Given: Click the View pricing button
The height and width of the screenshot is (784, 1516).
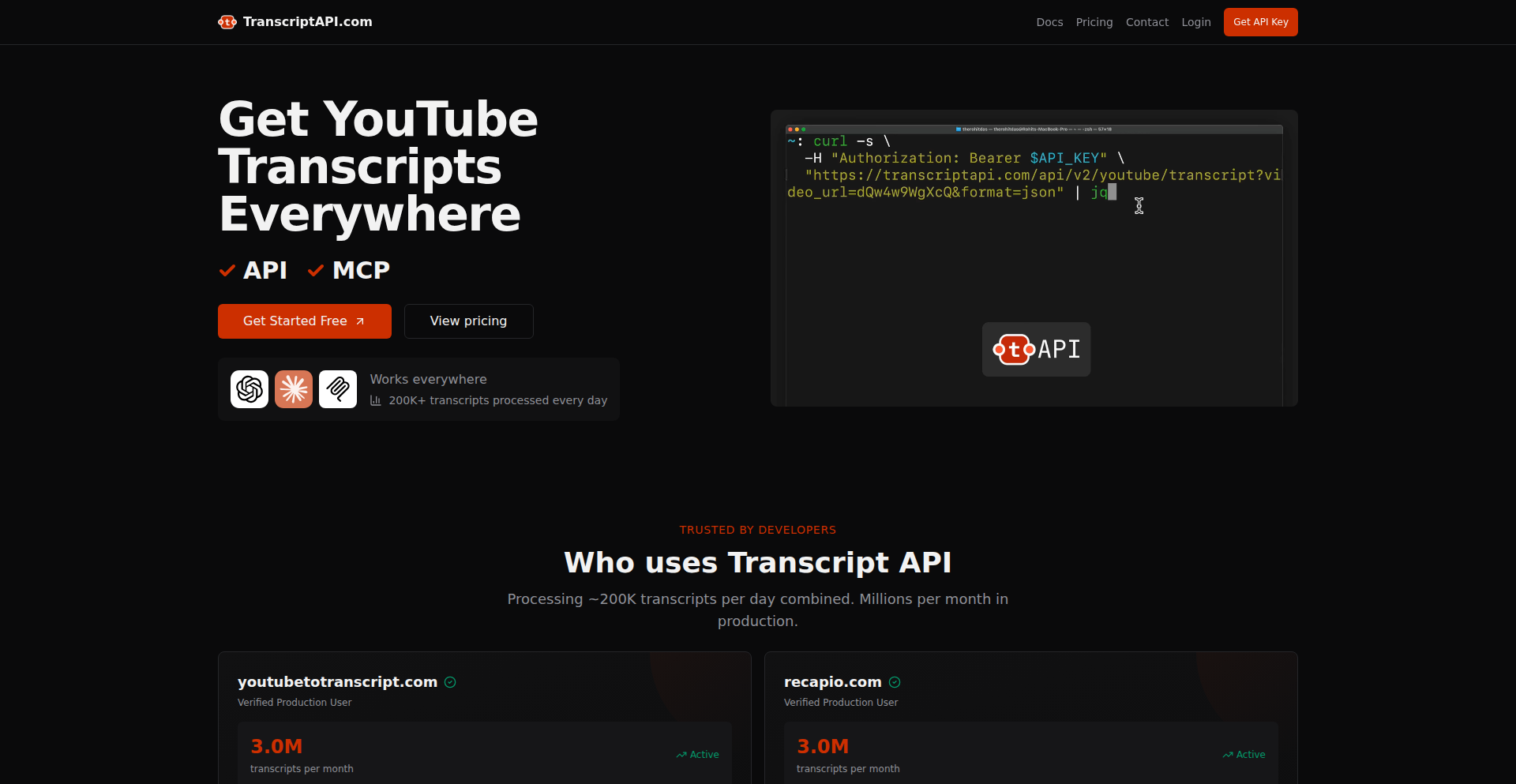Looking at the screenshot, I should [468, 321].
